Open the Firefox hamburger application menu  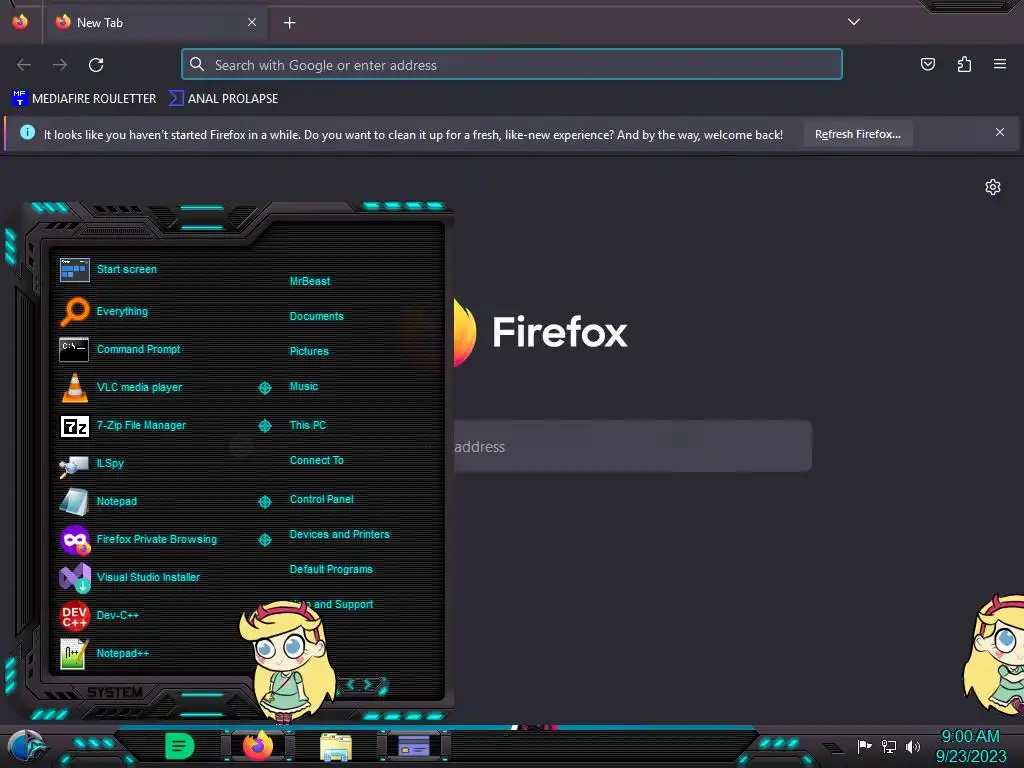1000,64
